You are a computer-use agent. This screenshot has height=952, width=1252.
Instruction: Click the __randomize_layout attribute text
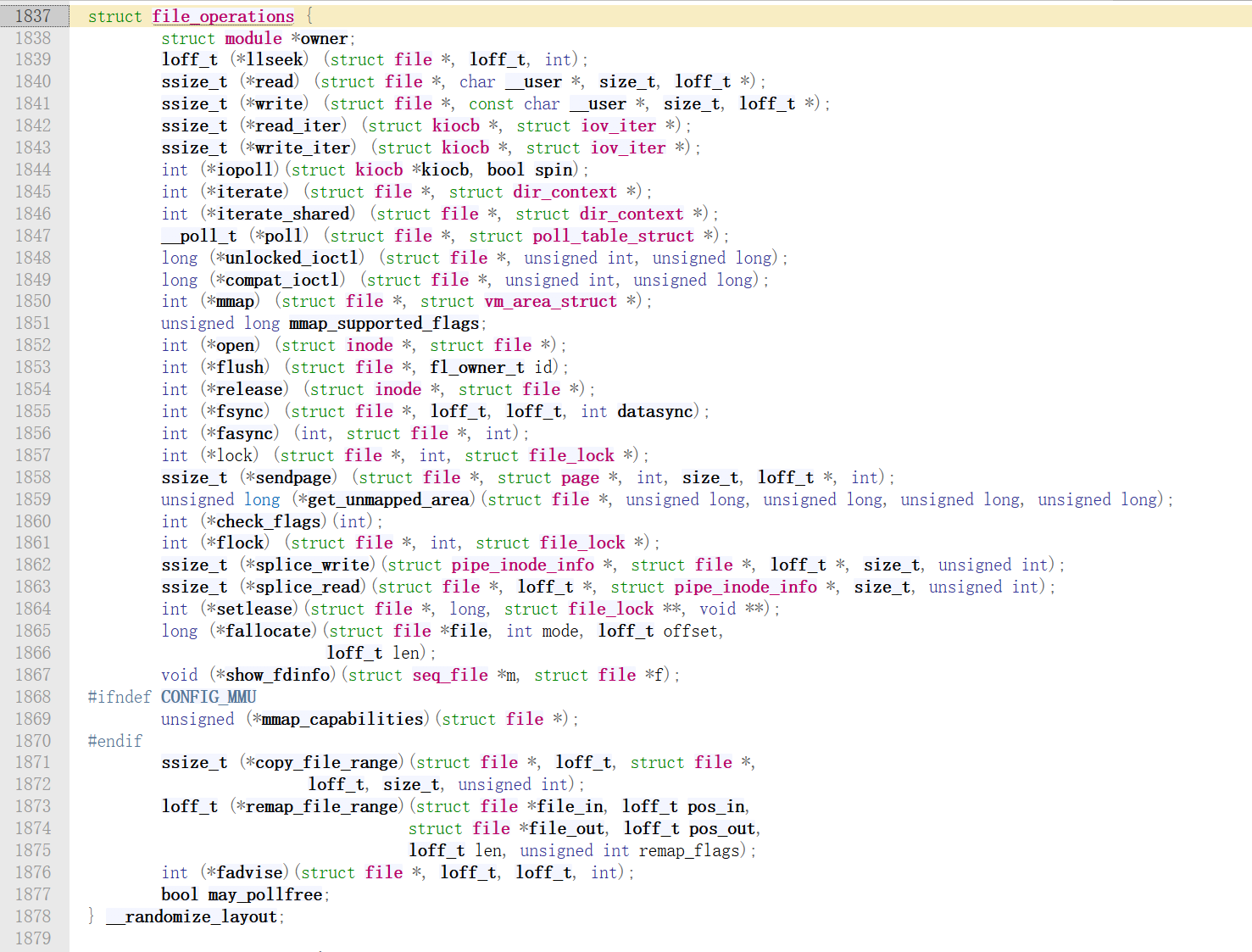point(192,916)
